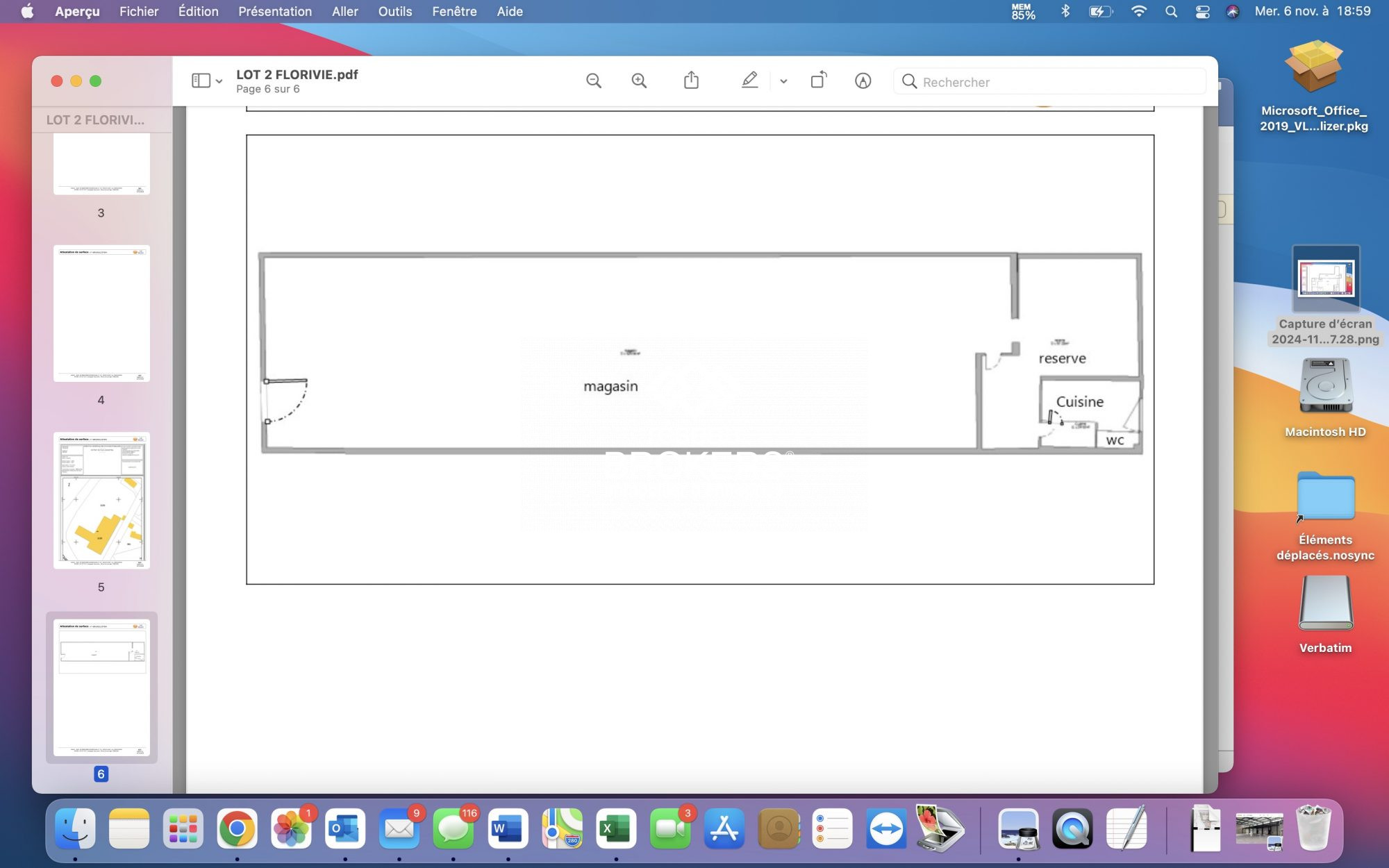This screenshot has width=1389, height=868.
Task: Show the Markup toolbar
Action: [863, 81]
